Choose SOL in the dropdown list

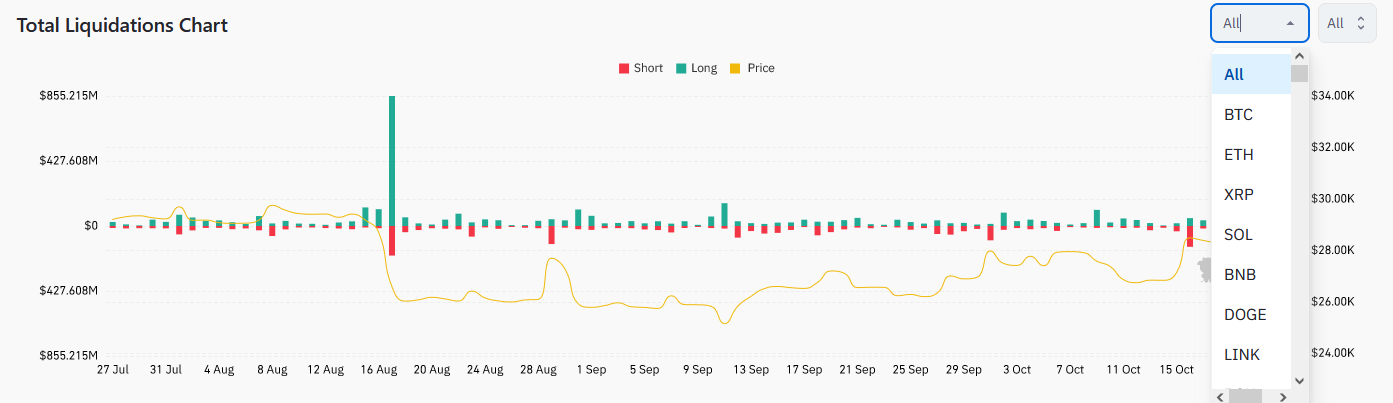[x=1251, y=235]
